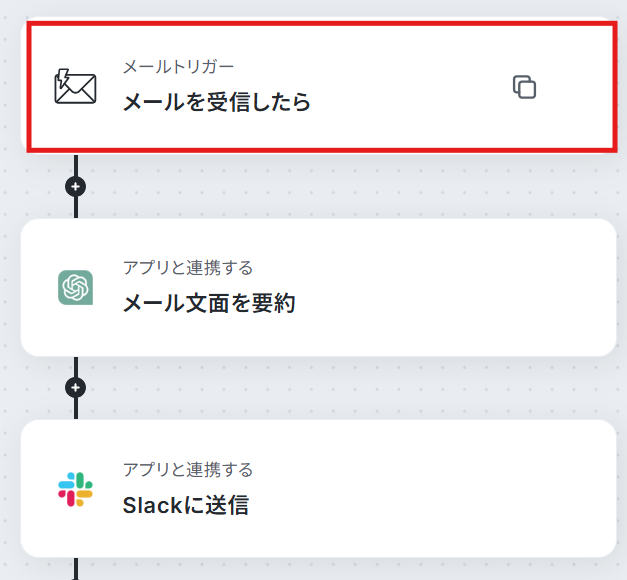627x580 pixels.
Task: Open the Slackに送信 step title
Action: (x=186, y=505)
